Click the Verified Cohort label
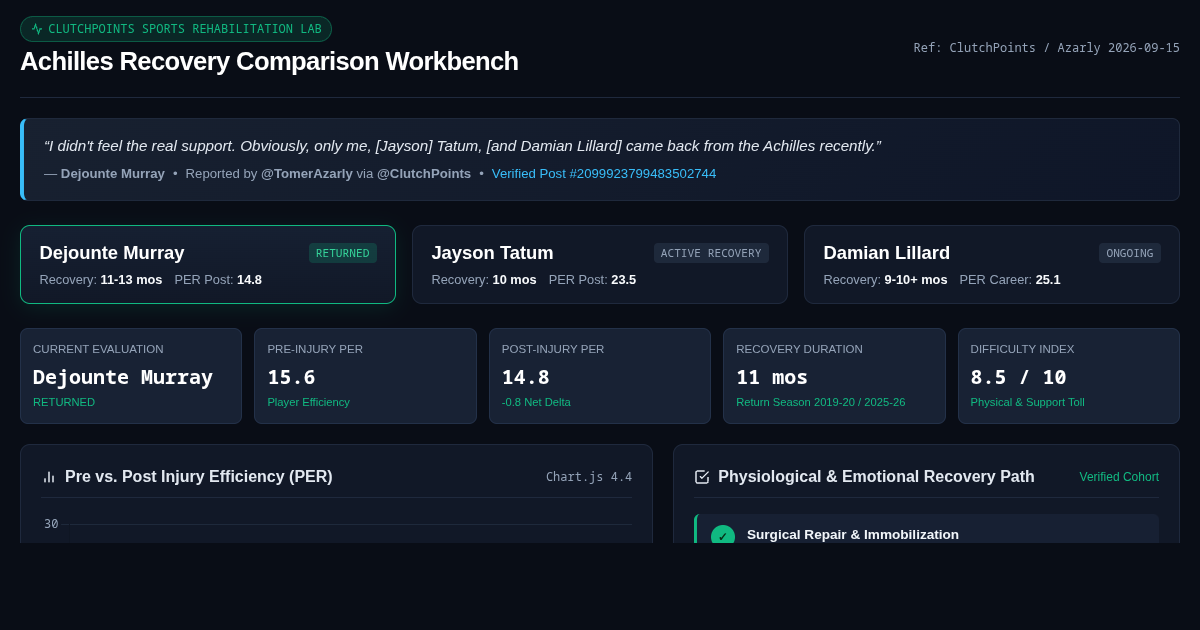The height and width of the screenshot is (630, 1200). point(1119,477)
